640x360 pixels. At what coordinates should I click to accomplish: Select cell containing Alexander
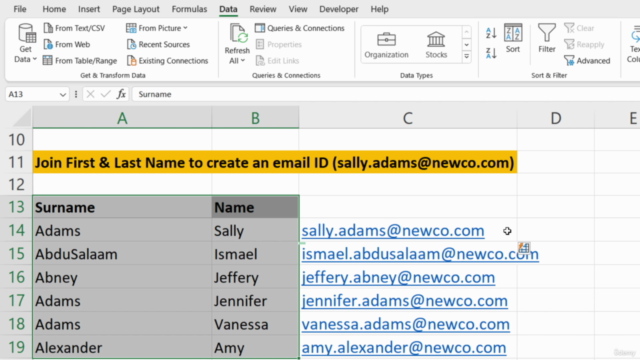tap(122, 348)
